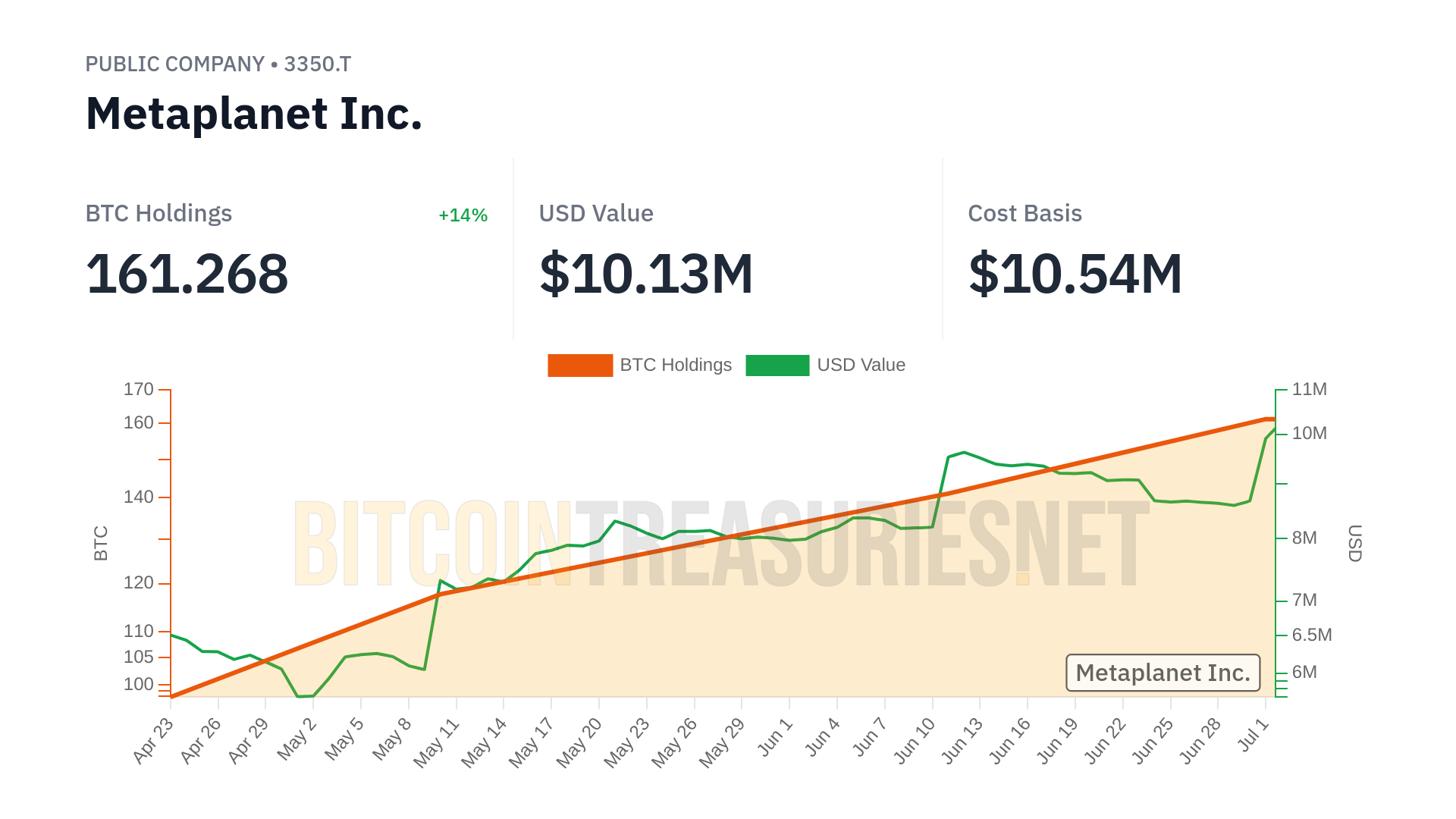1456x819 pixels.
Task: Click the 170 tick on BTC axis
Action: pos(139,390)
